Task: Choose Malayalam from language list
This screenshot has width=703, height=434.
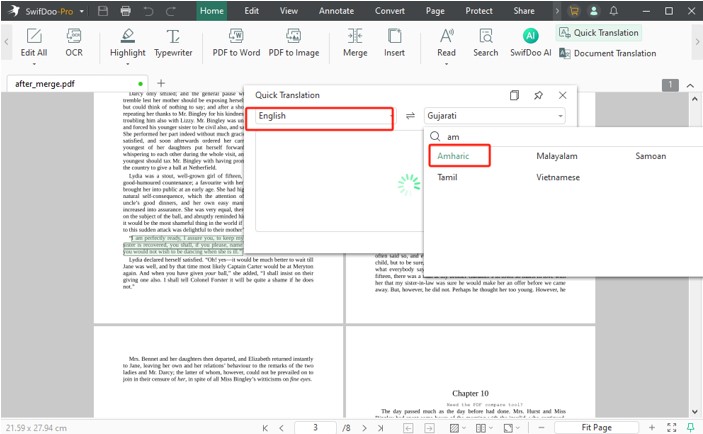Action: pyautogui.click(x=557, y=156)
